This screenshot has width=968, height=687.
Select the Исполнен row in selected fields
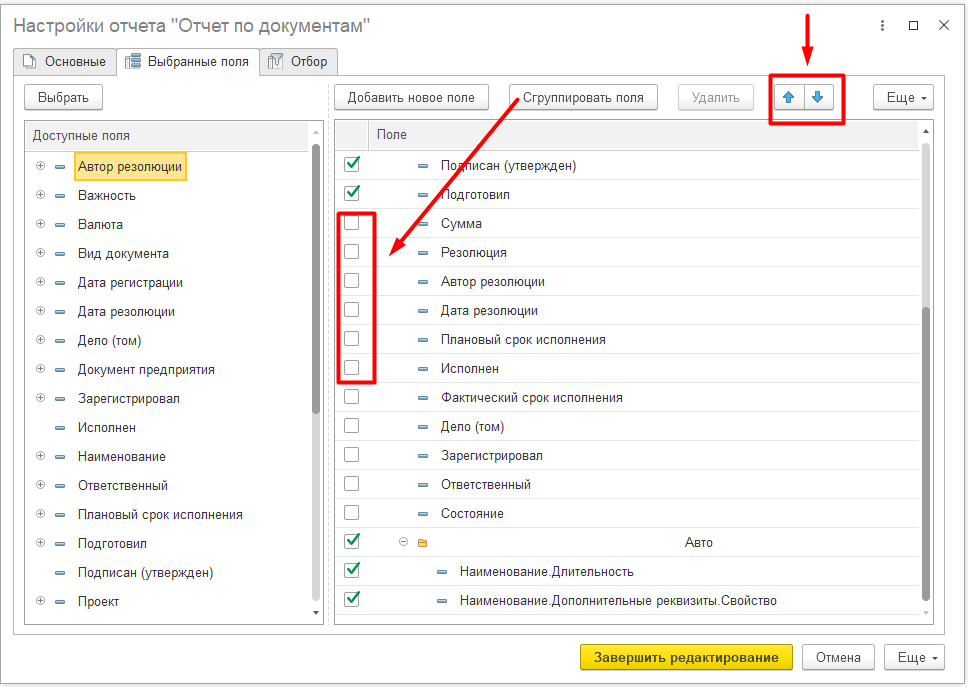[627, 368]
